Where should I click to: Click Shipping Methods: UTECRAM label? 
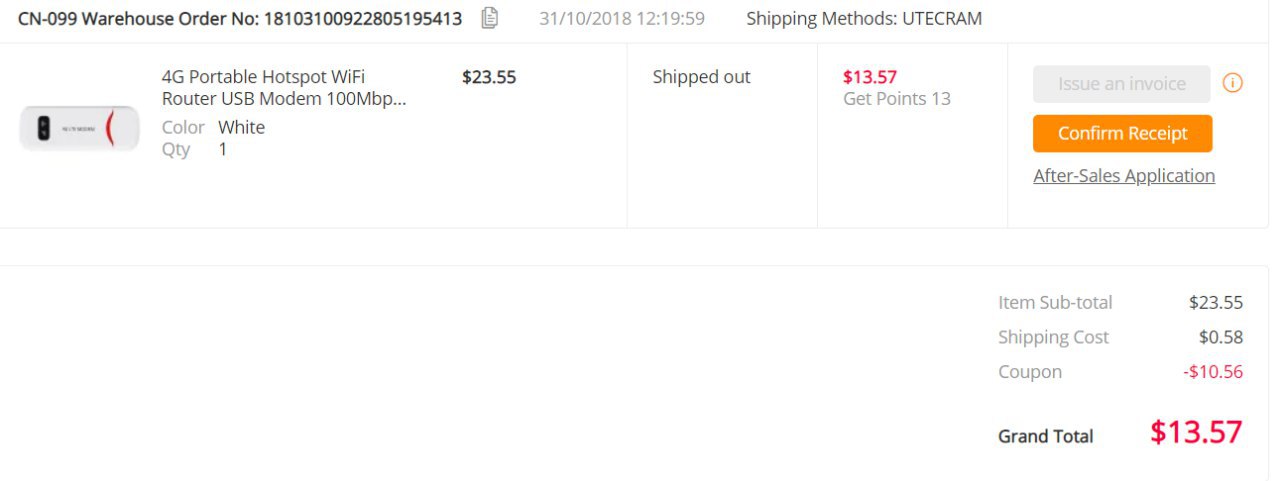[x=864, y=18]
